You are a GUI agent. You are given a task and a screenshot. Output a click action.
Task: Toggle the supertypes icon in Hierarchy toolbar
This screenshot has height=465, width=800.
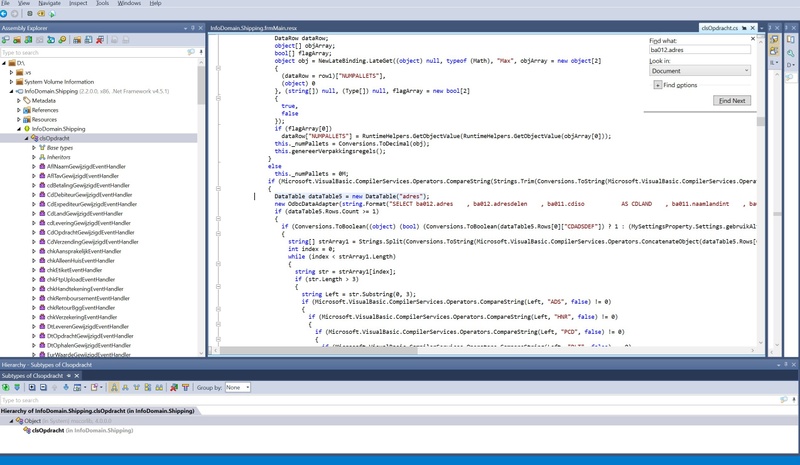136,387
